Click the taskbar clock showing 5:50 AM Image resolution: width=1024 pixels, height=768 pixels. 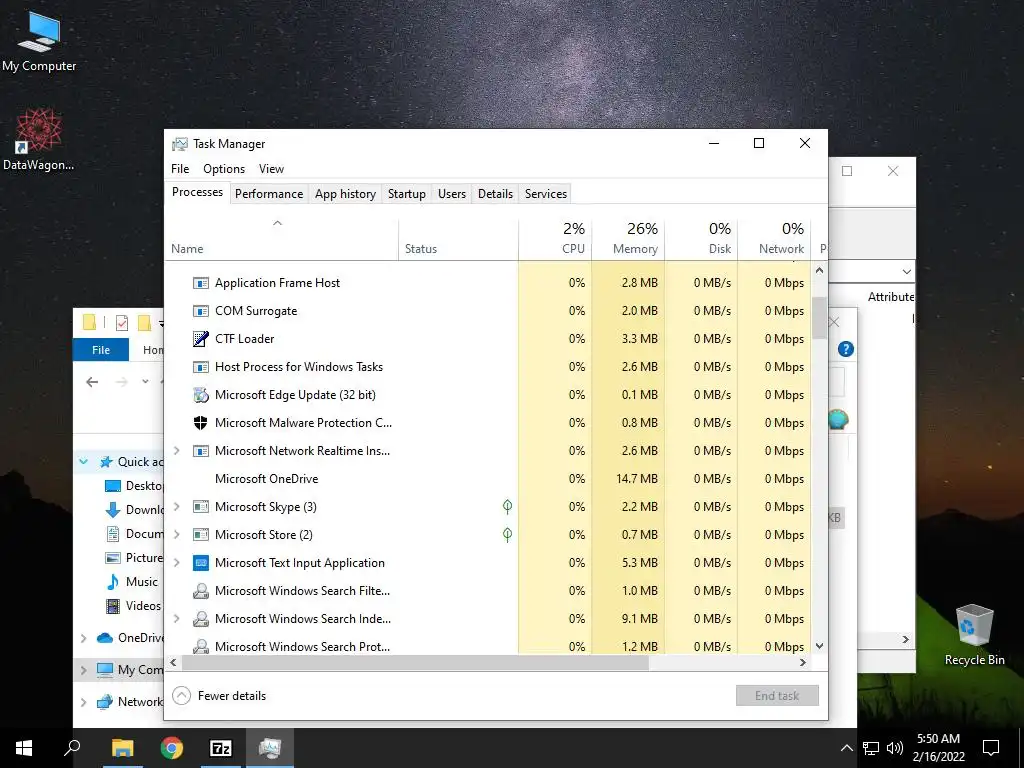pyautogui.click(x=938, y=748)
